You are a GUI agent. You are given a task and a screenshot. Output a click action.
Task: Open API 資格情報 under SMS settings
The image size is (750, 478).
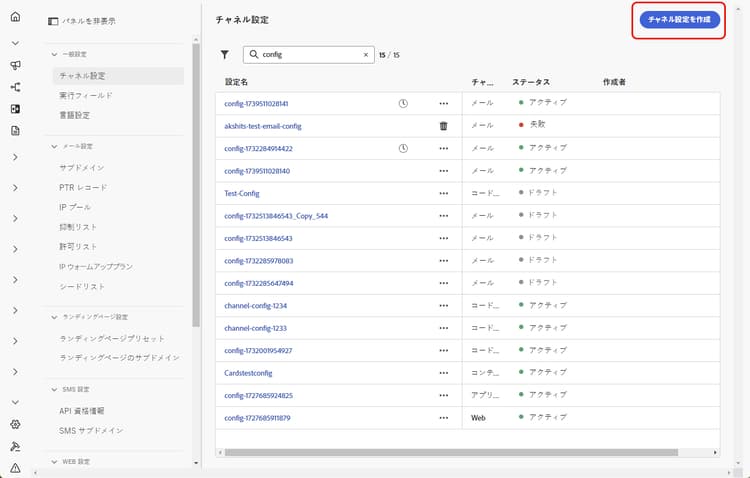[82, 411]
